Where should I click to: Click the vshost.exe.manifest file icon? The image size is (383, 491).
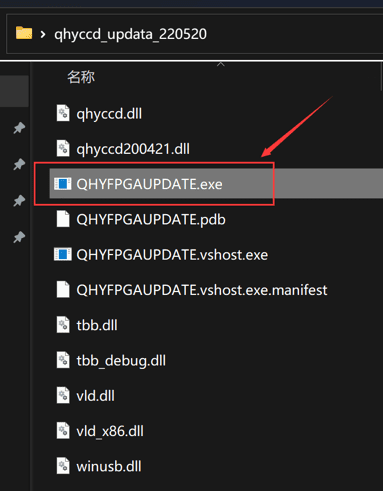tap(63, 290)
